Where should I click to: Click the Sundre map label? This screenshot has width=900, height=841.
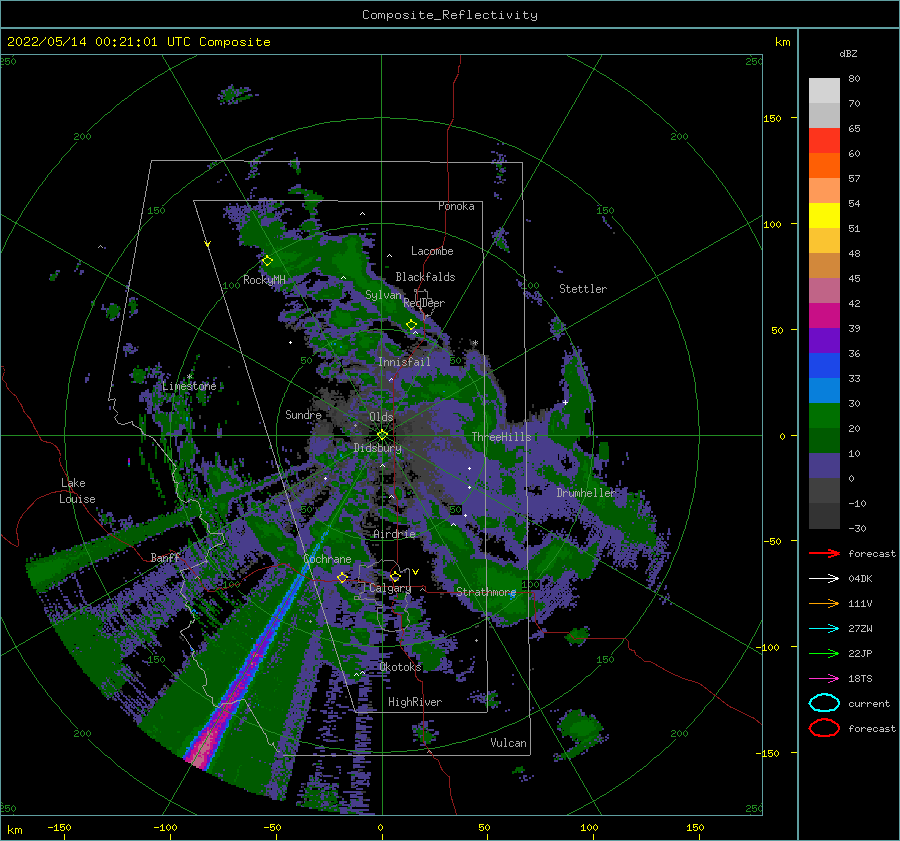click(303, 414)
